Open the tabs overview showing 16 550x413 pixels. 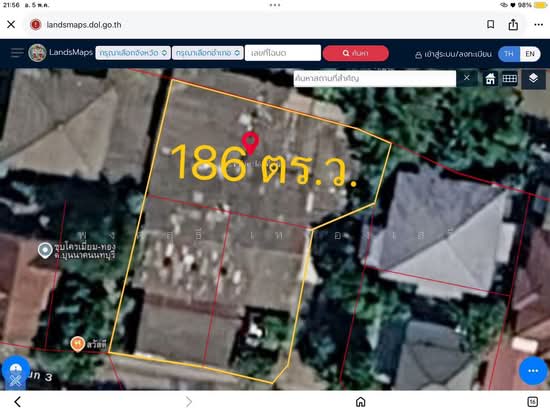(532, 402)
